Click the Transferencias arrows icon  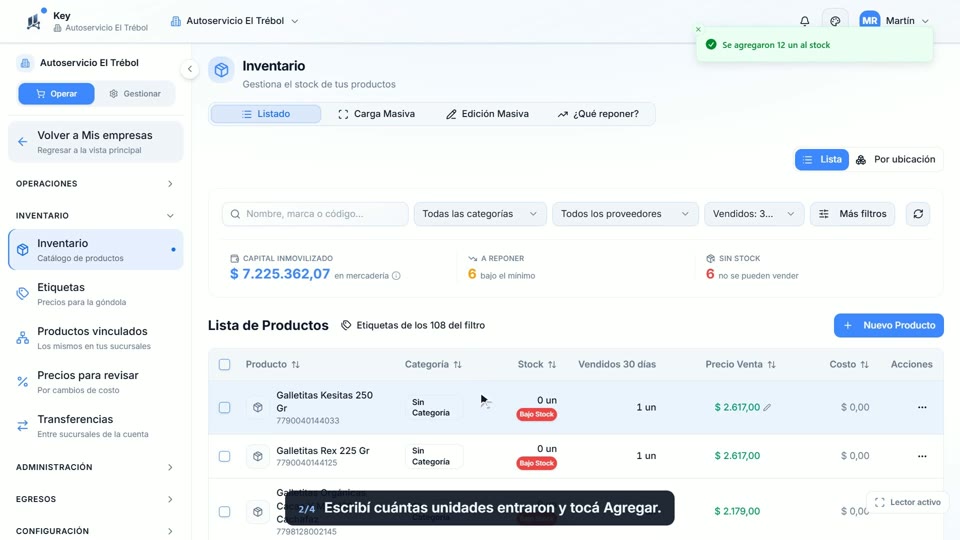tap(23, 426)
